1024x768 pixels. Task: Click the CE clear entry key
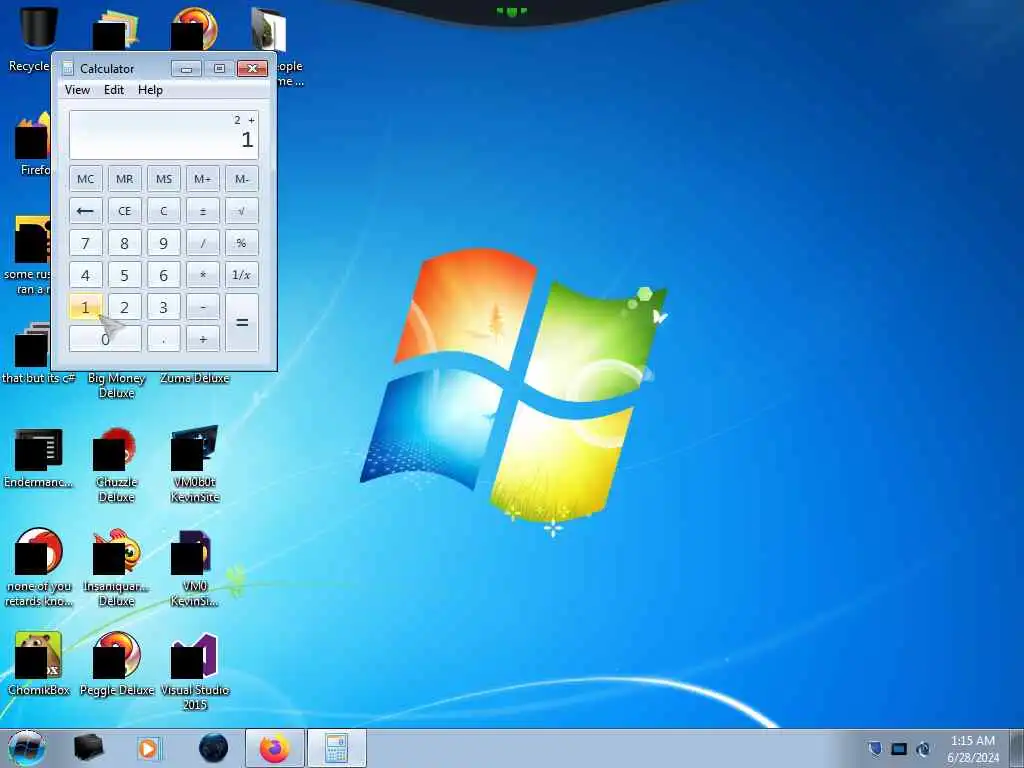click(124, 211)
